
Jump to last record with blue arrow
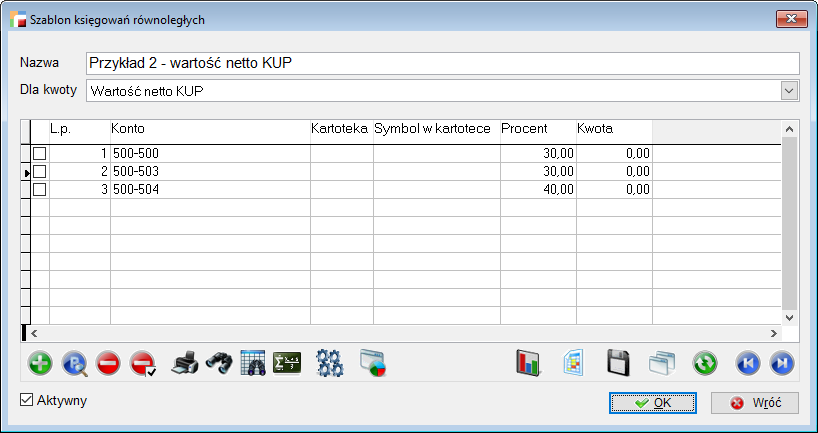pyautogui.click(x=784, y=363)
